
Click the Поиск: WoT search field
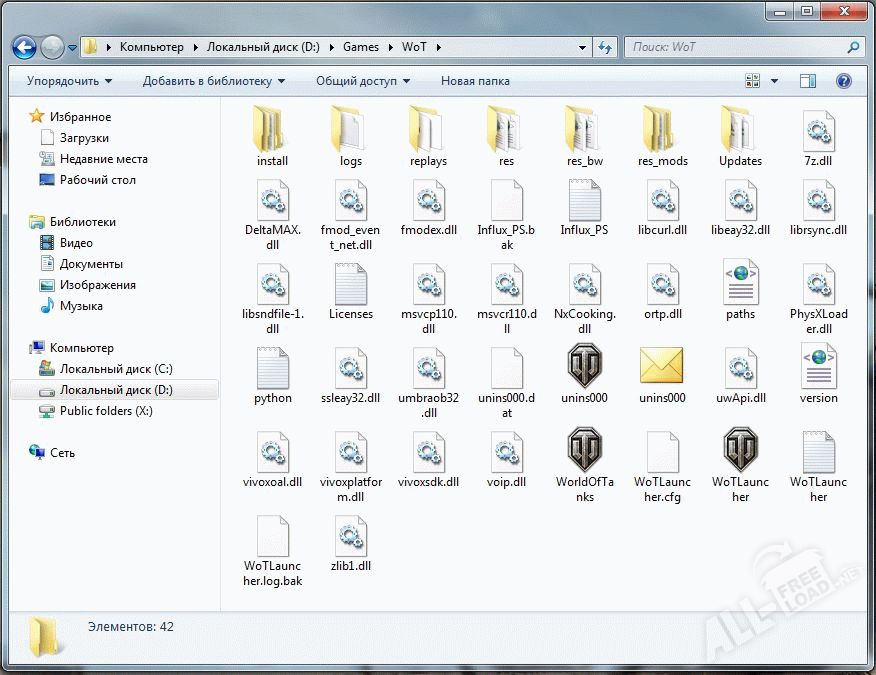pyautogui.click(x=735, y=47)
